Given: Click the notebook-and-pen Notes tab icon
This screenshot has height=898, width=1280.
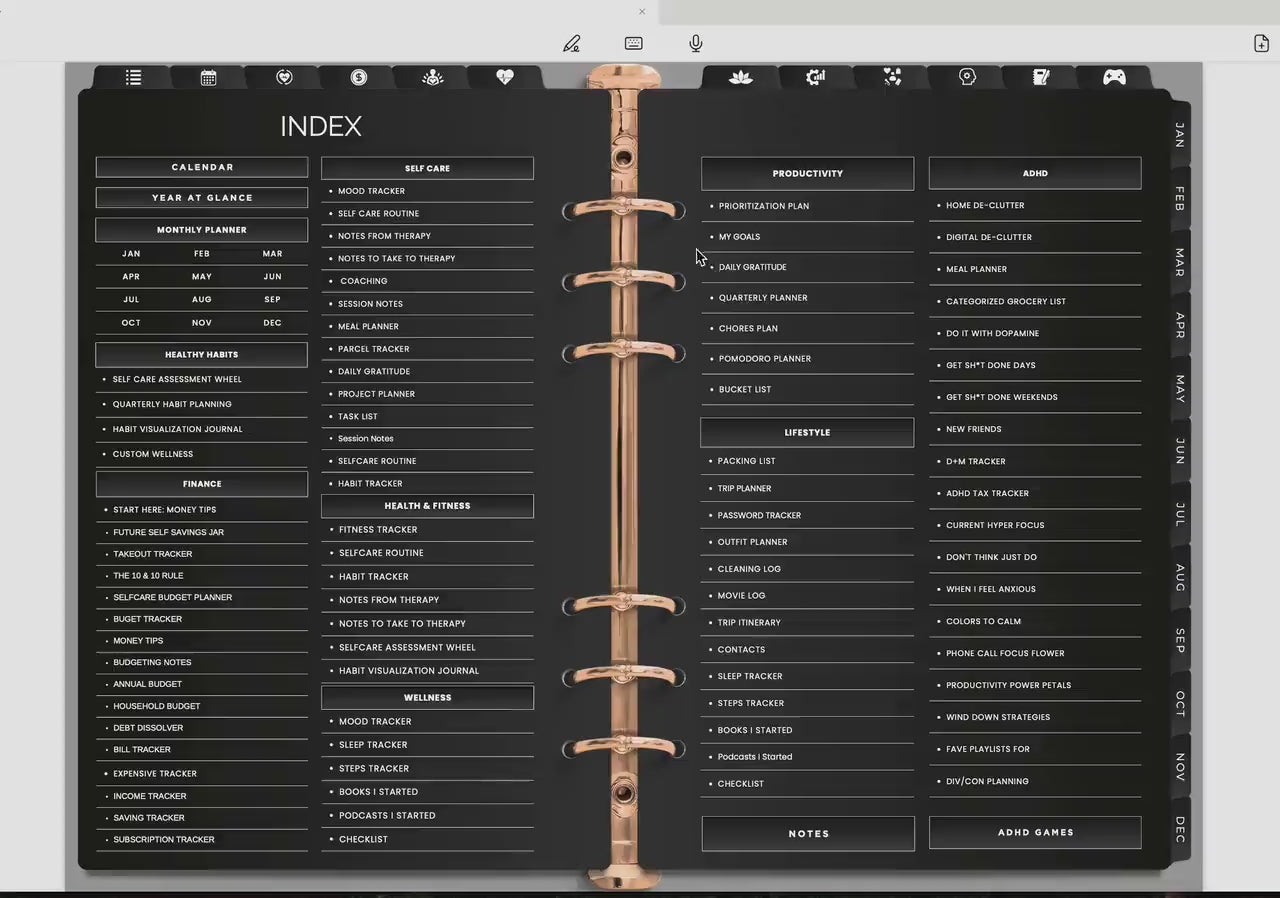Looking at the screenshot, I should (x=1041, y=76).
